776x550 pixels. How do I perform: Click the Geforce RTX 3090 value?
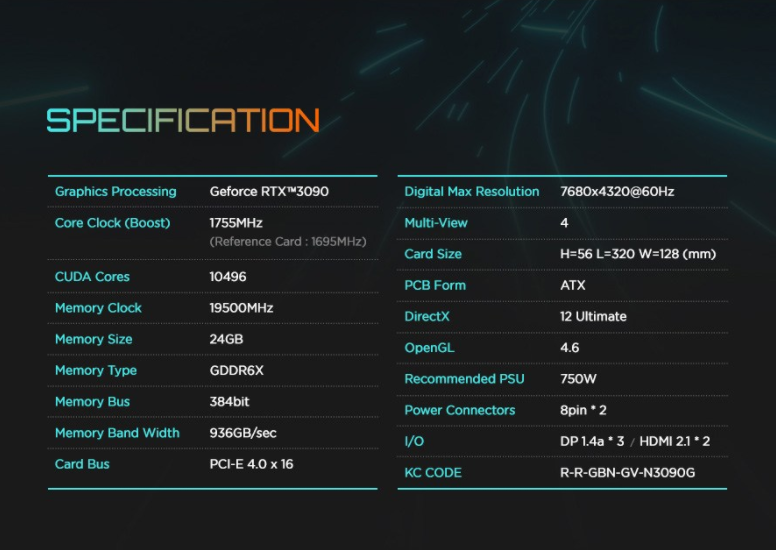(269, 192)
